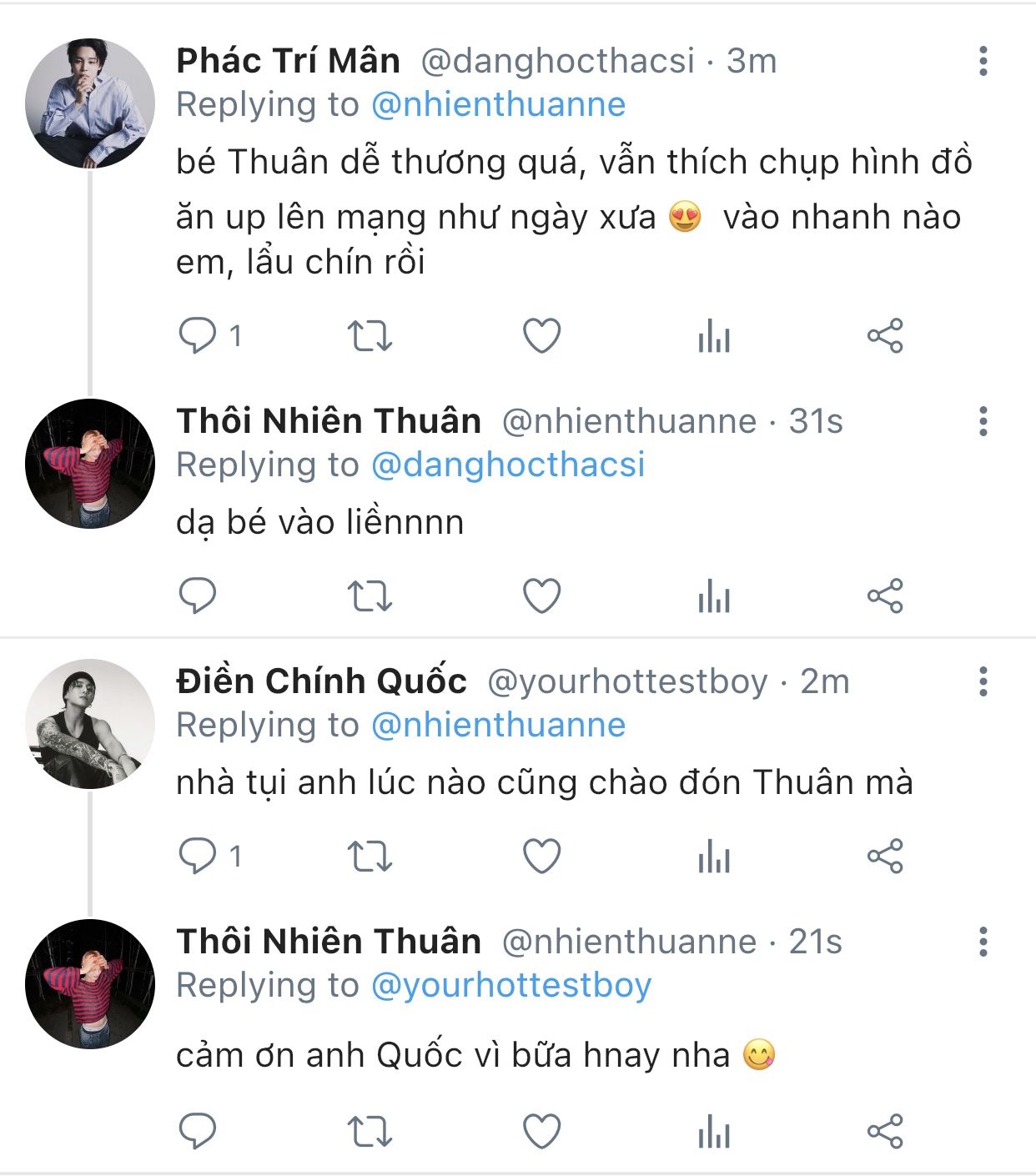The width and height of the screenshot is (1036, 1176).
Task: Open Điền Chính Quốc's profile picture
Action: coord(90,724)
